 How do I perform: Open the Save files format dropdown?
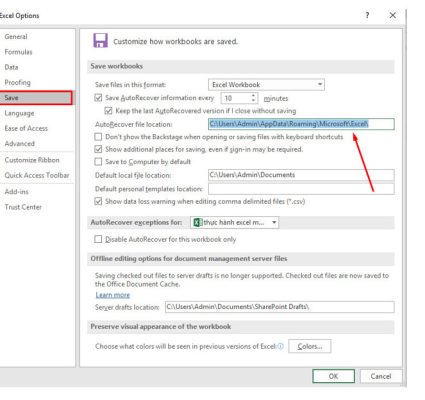[x=266, y=85]
